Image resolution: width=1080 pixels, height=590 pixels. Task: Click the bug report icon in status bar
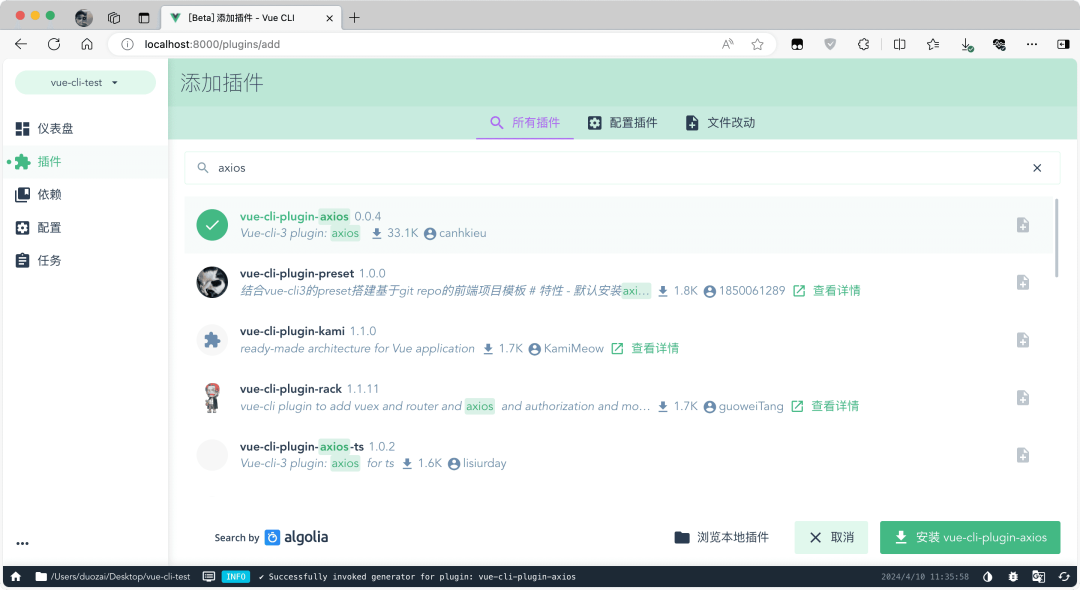[x=1013, y=577]
